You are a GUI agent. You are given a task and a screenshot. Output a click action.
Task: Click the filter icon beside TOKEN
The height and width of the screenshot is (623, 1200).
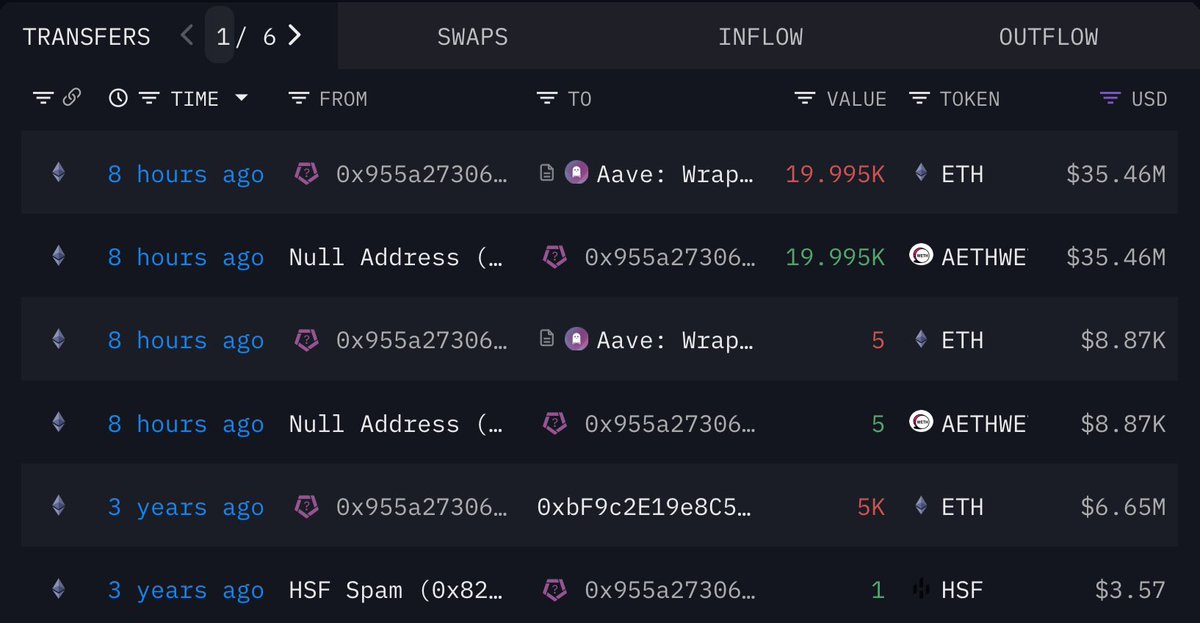coord(920,98)
